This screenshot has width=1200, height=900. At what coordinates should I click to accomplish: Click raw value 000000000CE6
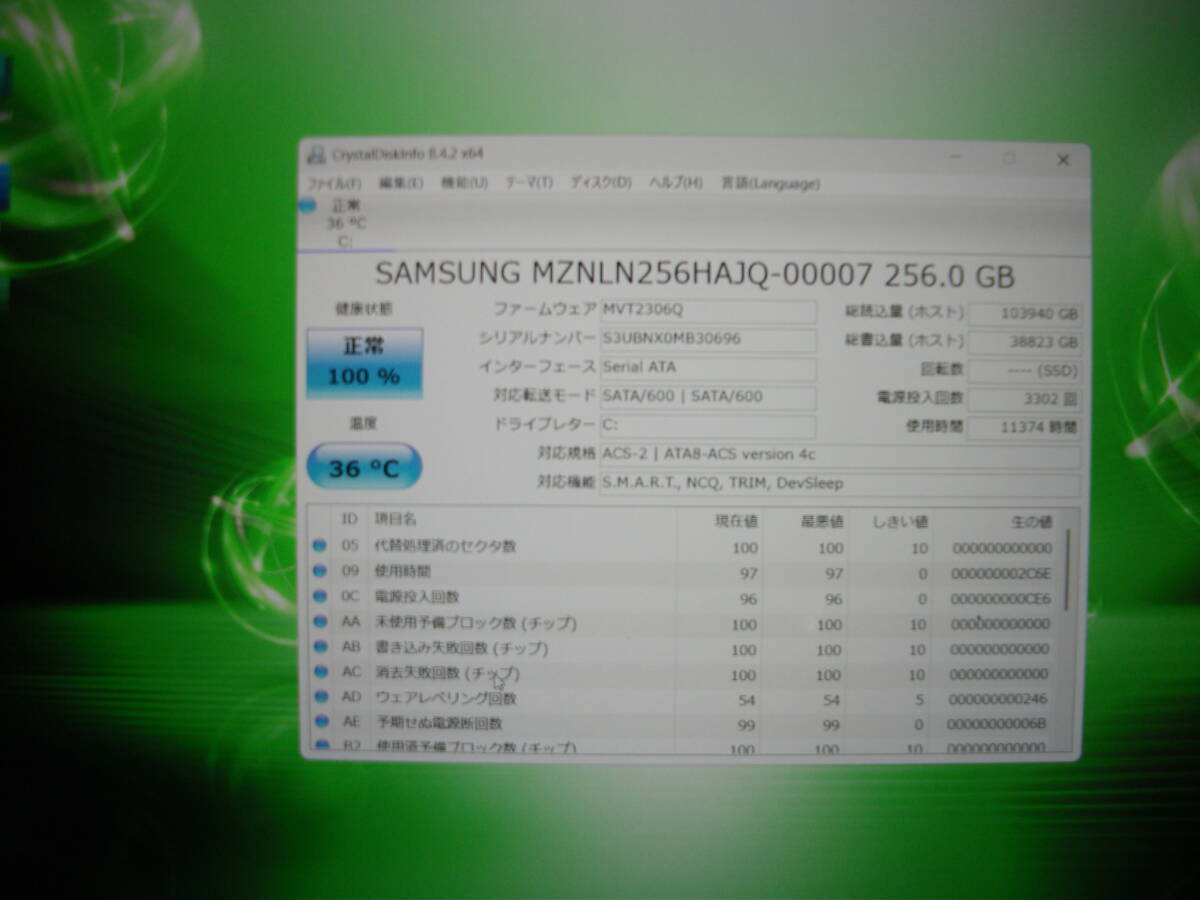point(1000,600)
